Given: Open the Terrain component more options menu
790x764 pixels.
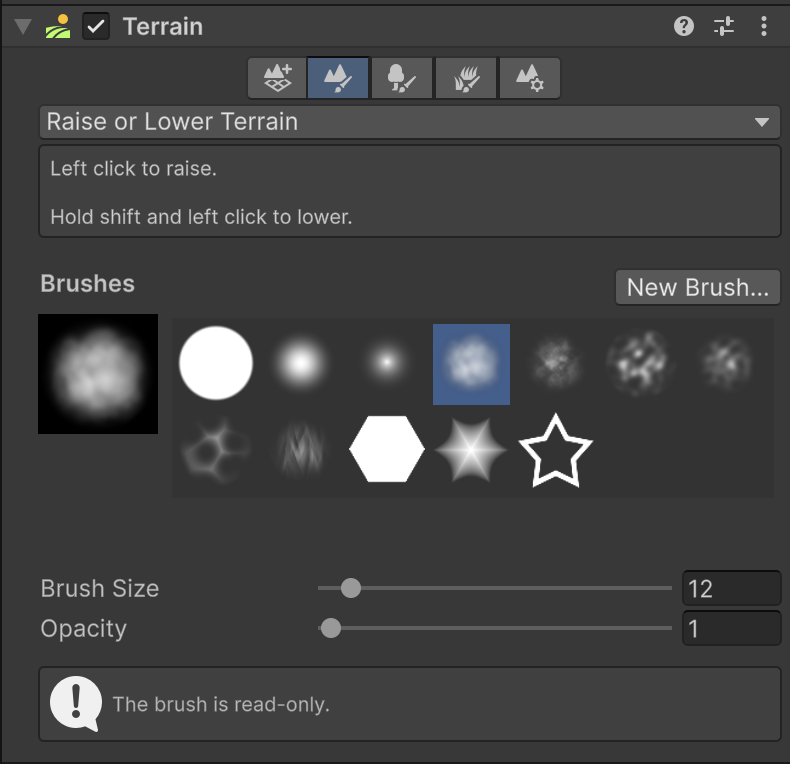Looking at the screenshot, I should coord(764,26).
